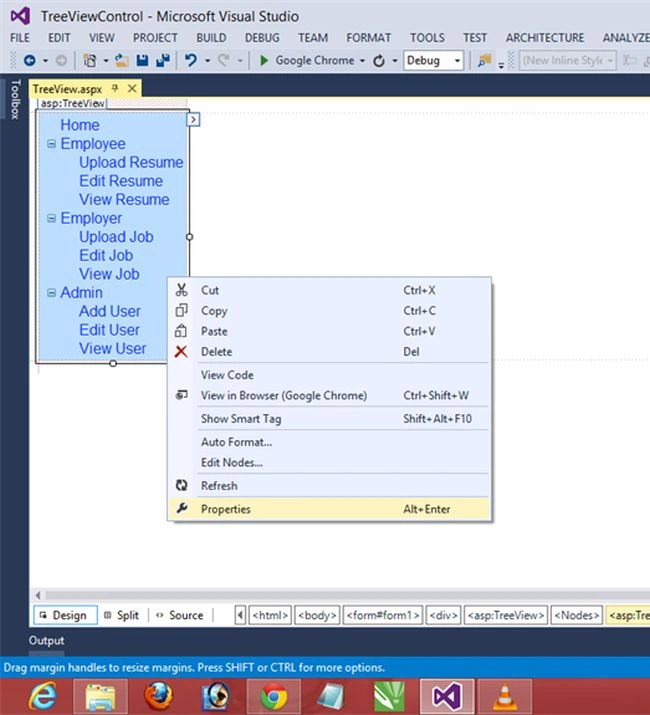Screen dimensions: 650x715
Task: Open the Google Chrome browser dropdown arrow
Action: [x=362, y=61]
